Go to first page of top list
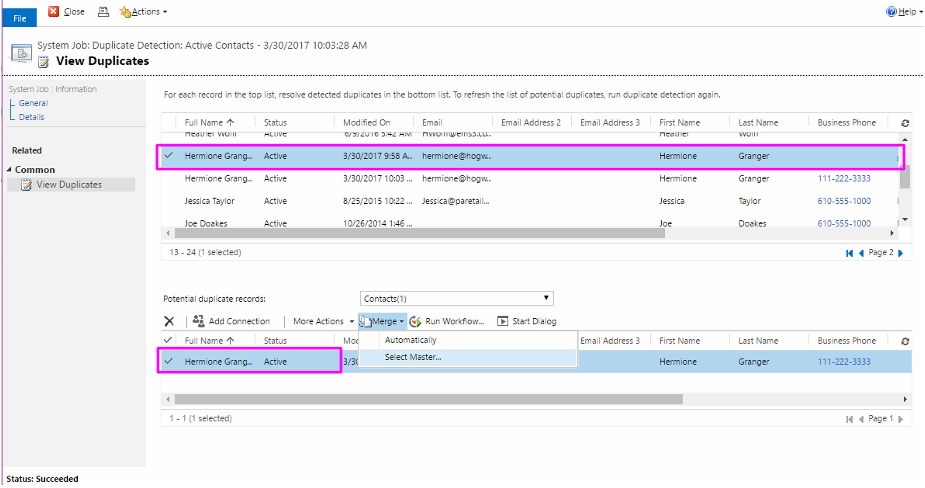 pos(849,253)
